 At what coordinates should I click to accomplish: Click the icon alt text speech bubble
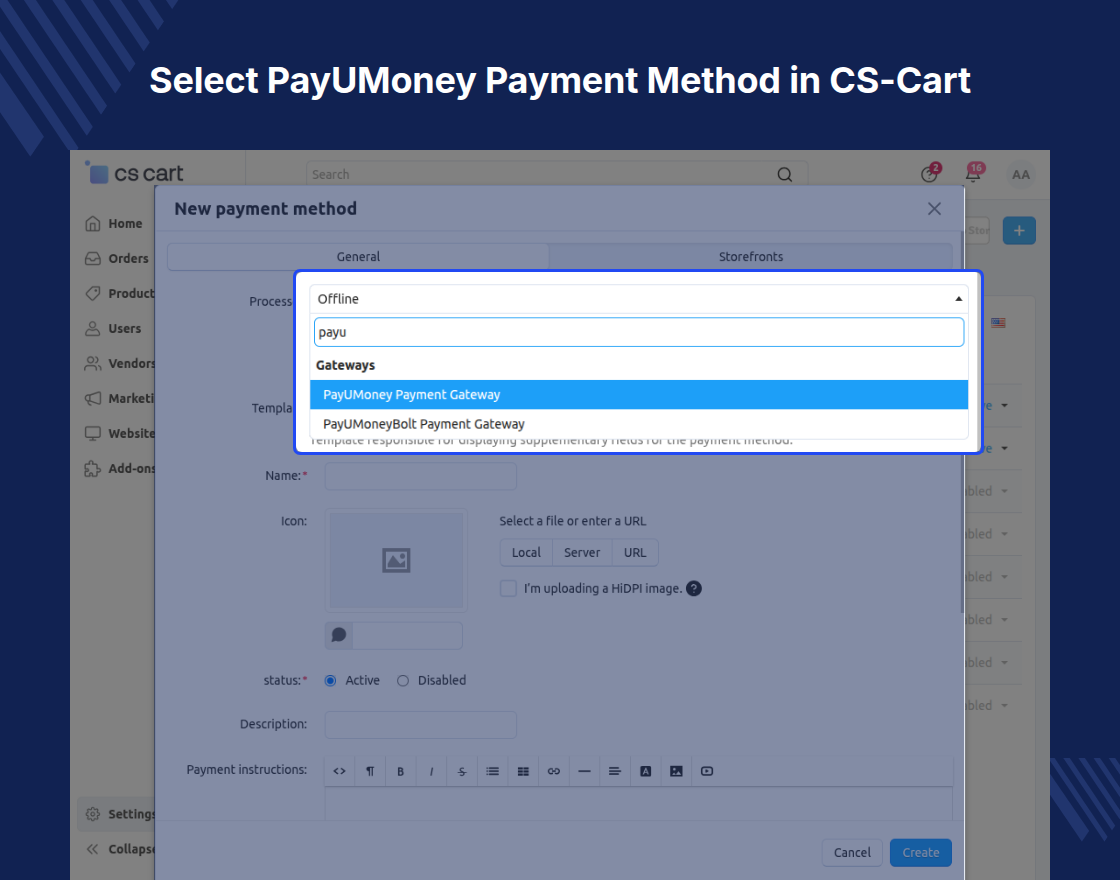(339, 635)
